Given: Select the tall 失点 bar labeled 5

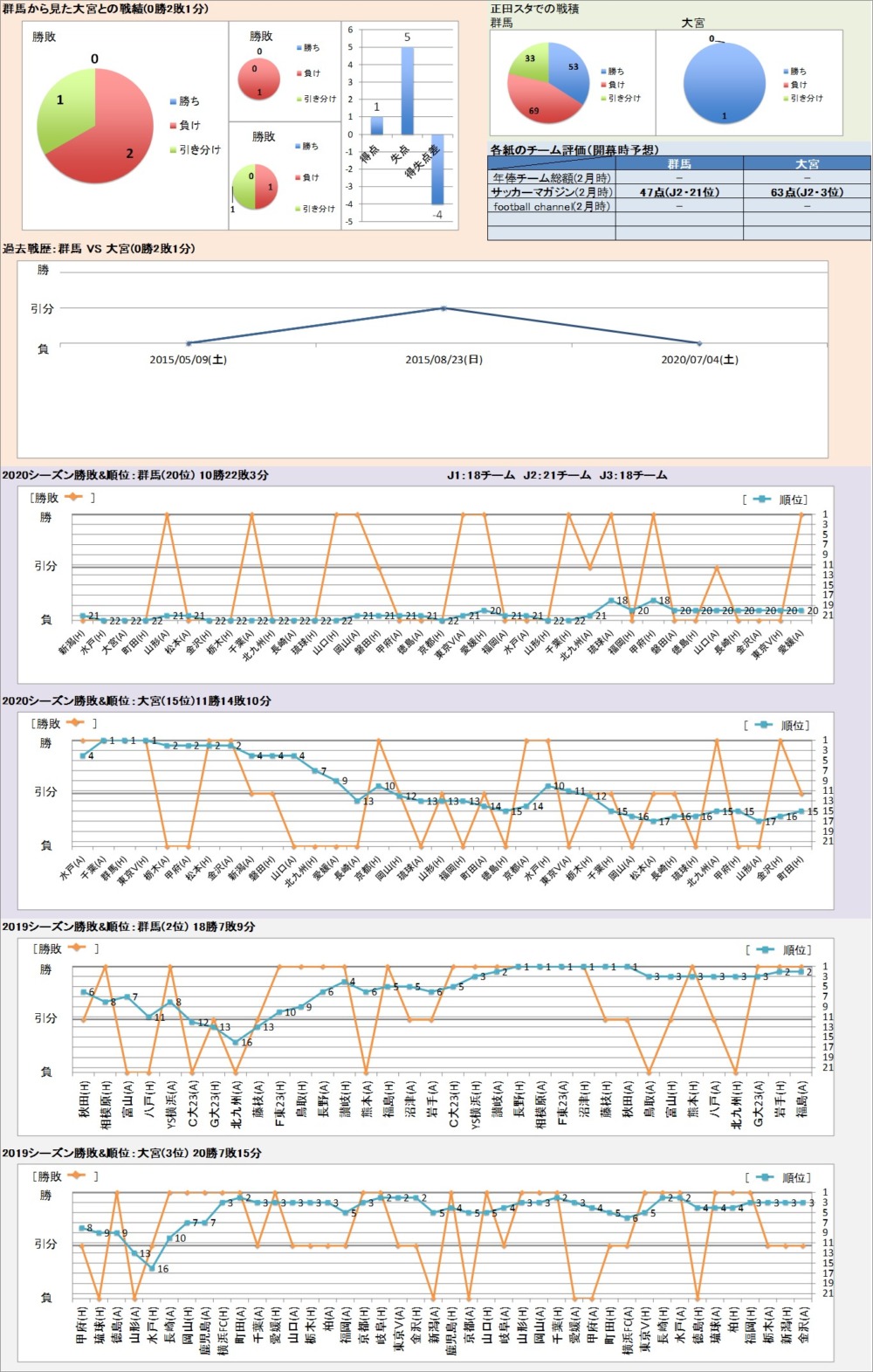Looking at the screenshot, I should click(x=407, y=91).
